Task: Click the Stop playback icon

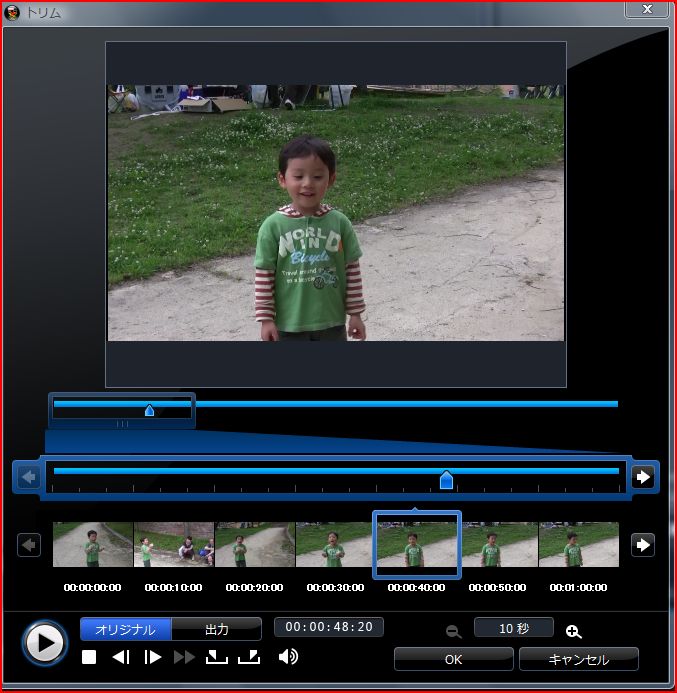Action: click(x=89, y=657)
